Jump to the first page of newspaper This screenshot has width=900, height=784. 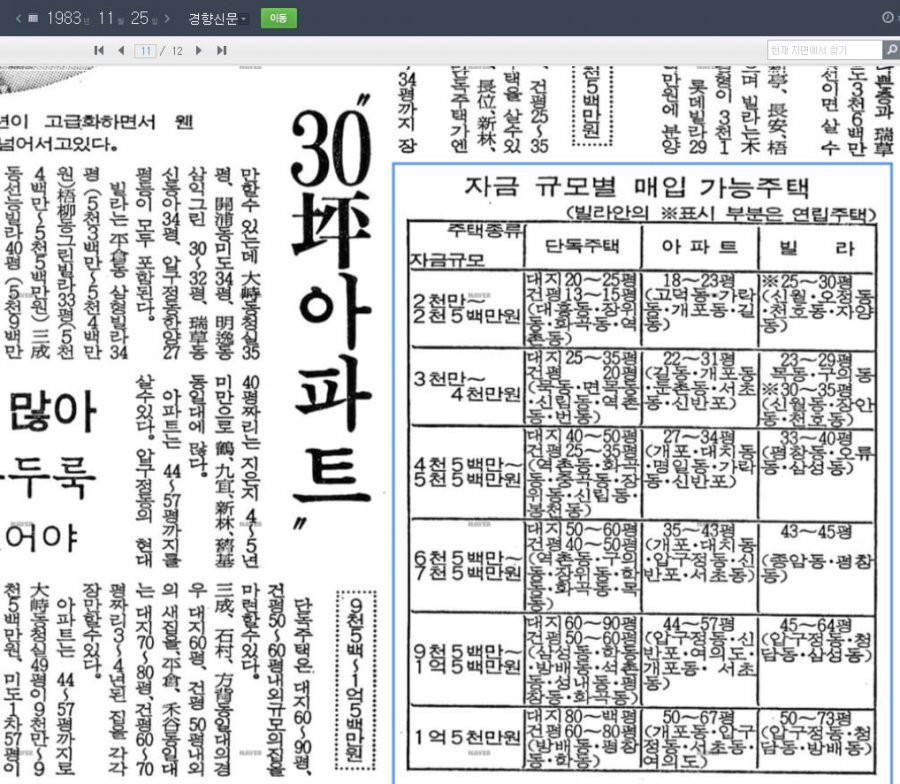(x=99, y=51)
